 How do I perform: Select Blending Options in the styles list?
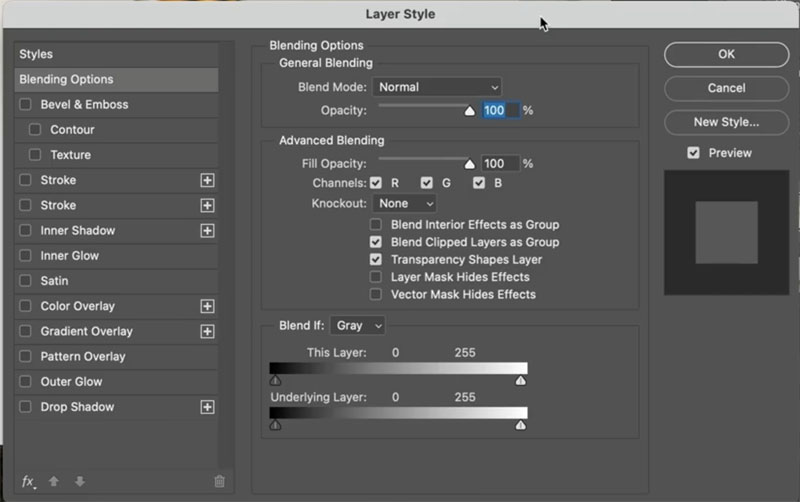[116, 80]
